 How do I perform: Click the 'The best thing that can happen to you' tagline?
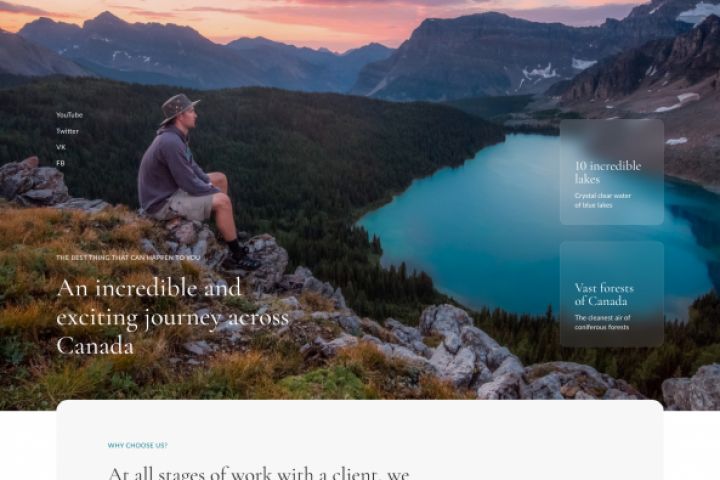tap(128, 258)
